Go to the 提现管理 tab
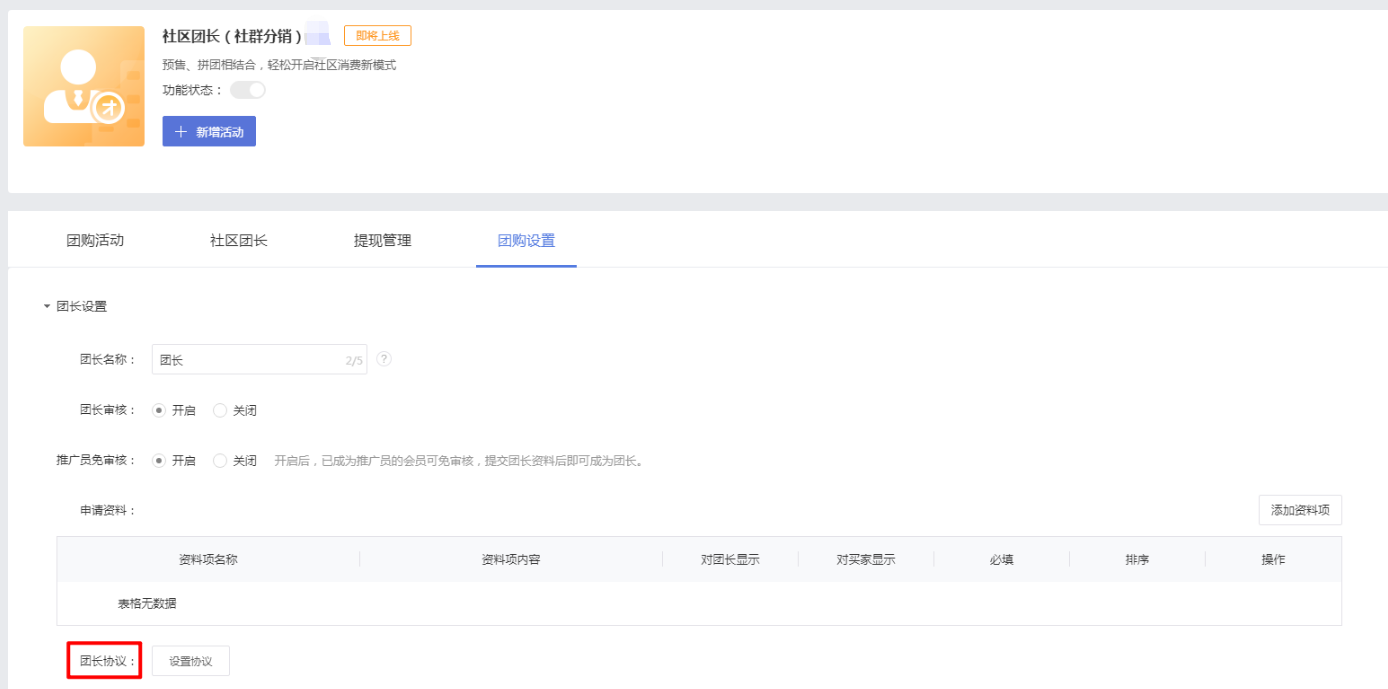The height and width of the screenshot is (689, 1388). point(382,240)
